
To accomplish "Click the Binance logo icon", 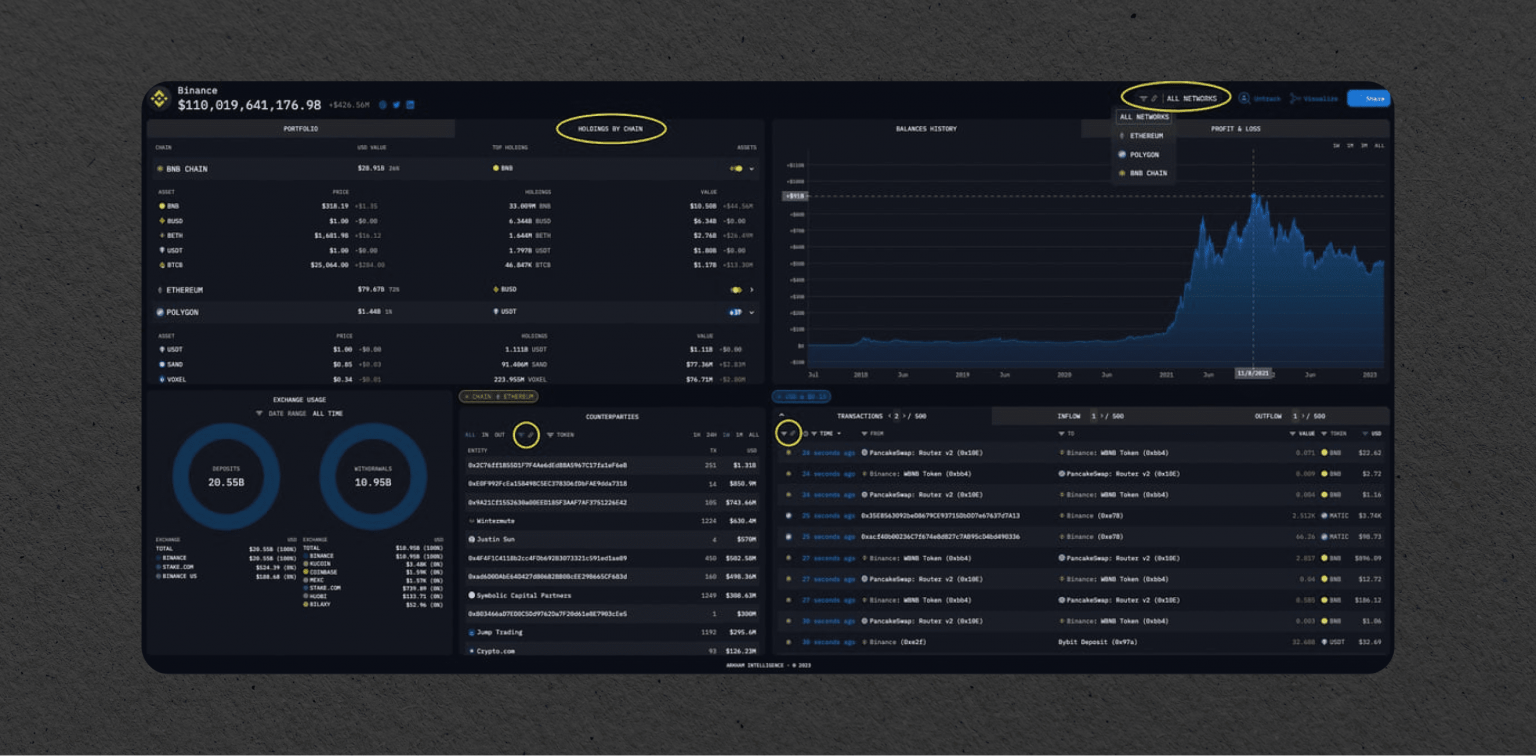I will (x=161, y=97).
